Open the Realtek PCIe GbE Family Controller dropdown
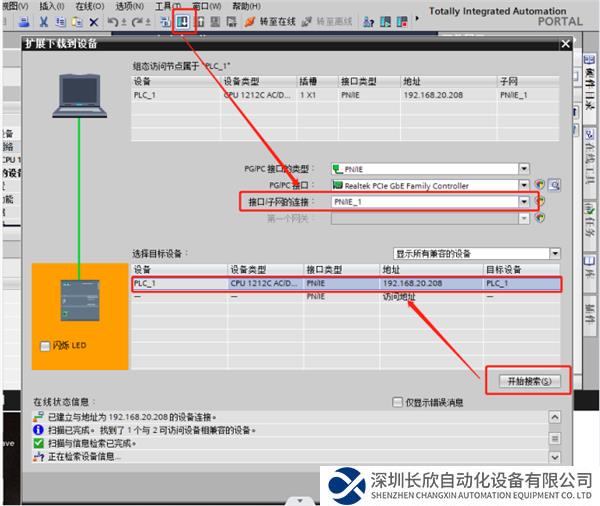The image size is (600, 506). coord(524,185)
